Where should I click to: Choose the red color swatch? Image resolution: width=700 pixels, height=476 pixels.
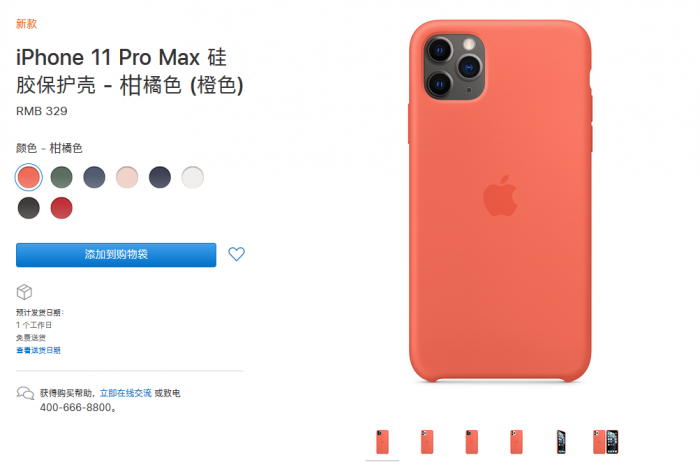62,208
